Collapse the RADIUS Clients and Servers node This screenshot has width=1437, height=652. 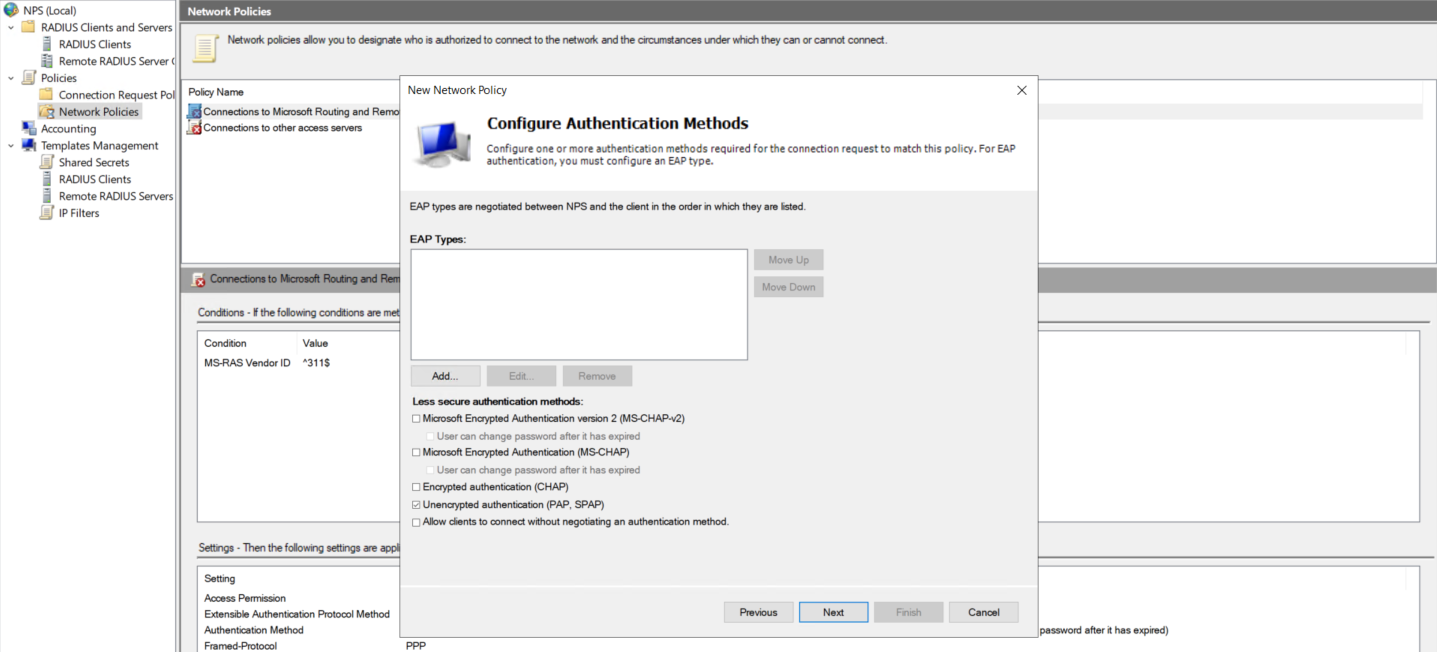[x=11, y=27]
